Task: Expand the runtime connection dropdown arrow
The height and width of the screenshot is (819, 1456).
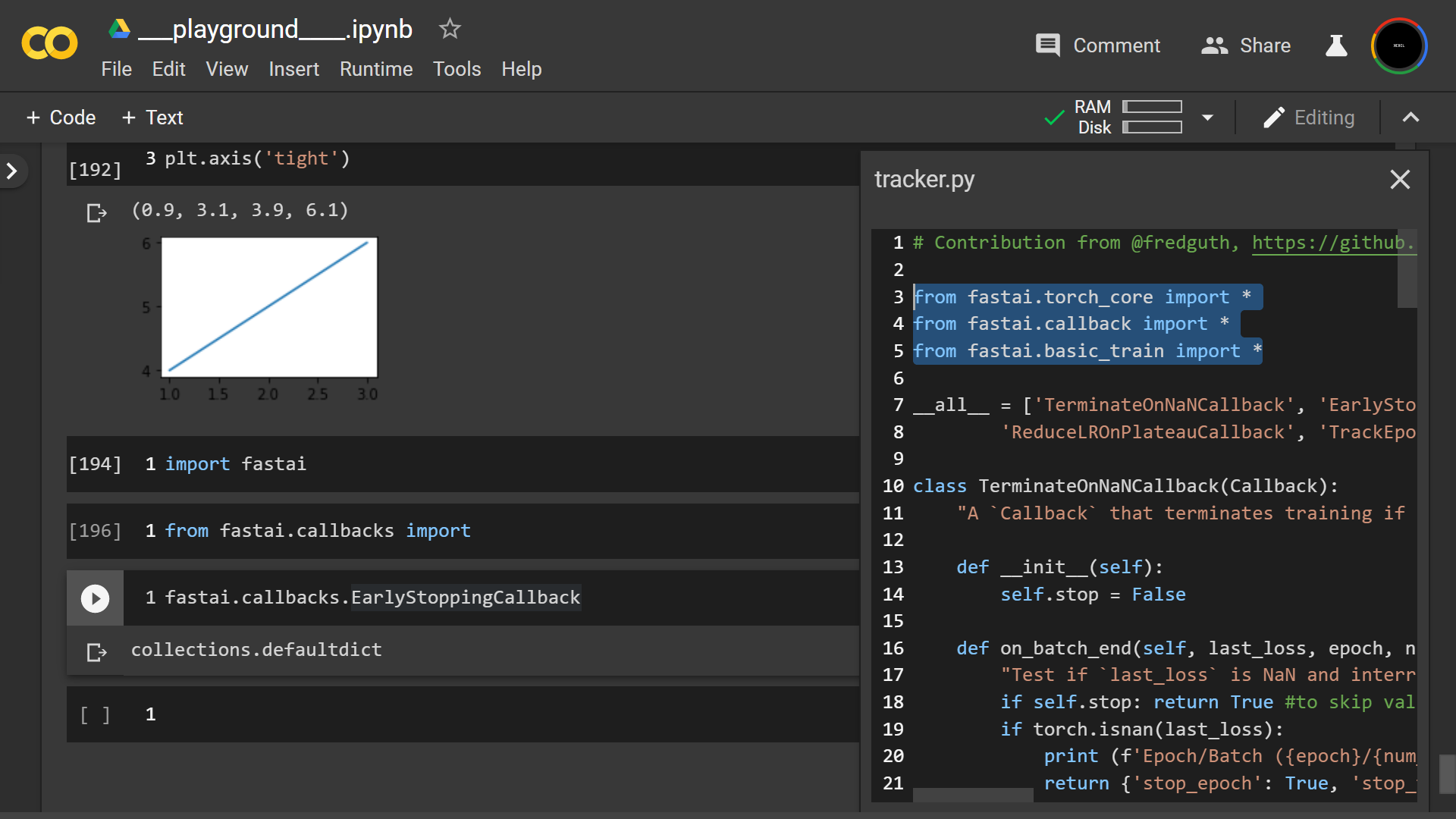Action: (1208, 118)
